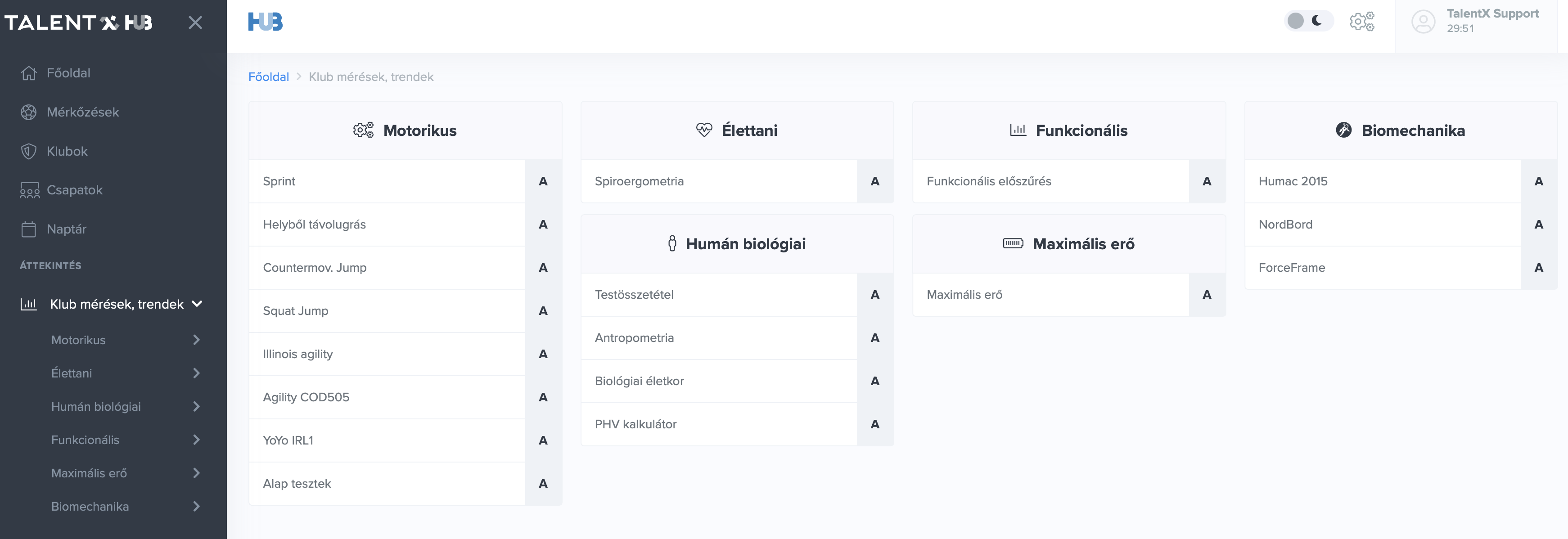Open Naptár calendar menu item
The width and height of the screenshot is (1568, 539).
coord(66,229)
